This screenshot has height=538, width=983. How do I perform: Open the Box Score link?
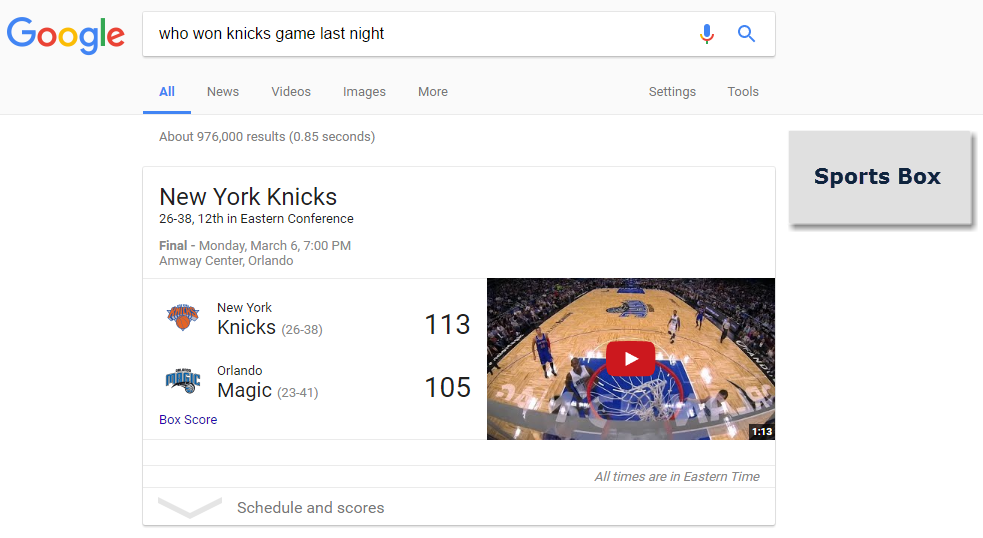tap(188, 420)
